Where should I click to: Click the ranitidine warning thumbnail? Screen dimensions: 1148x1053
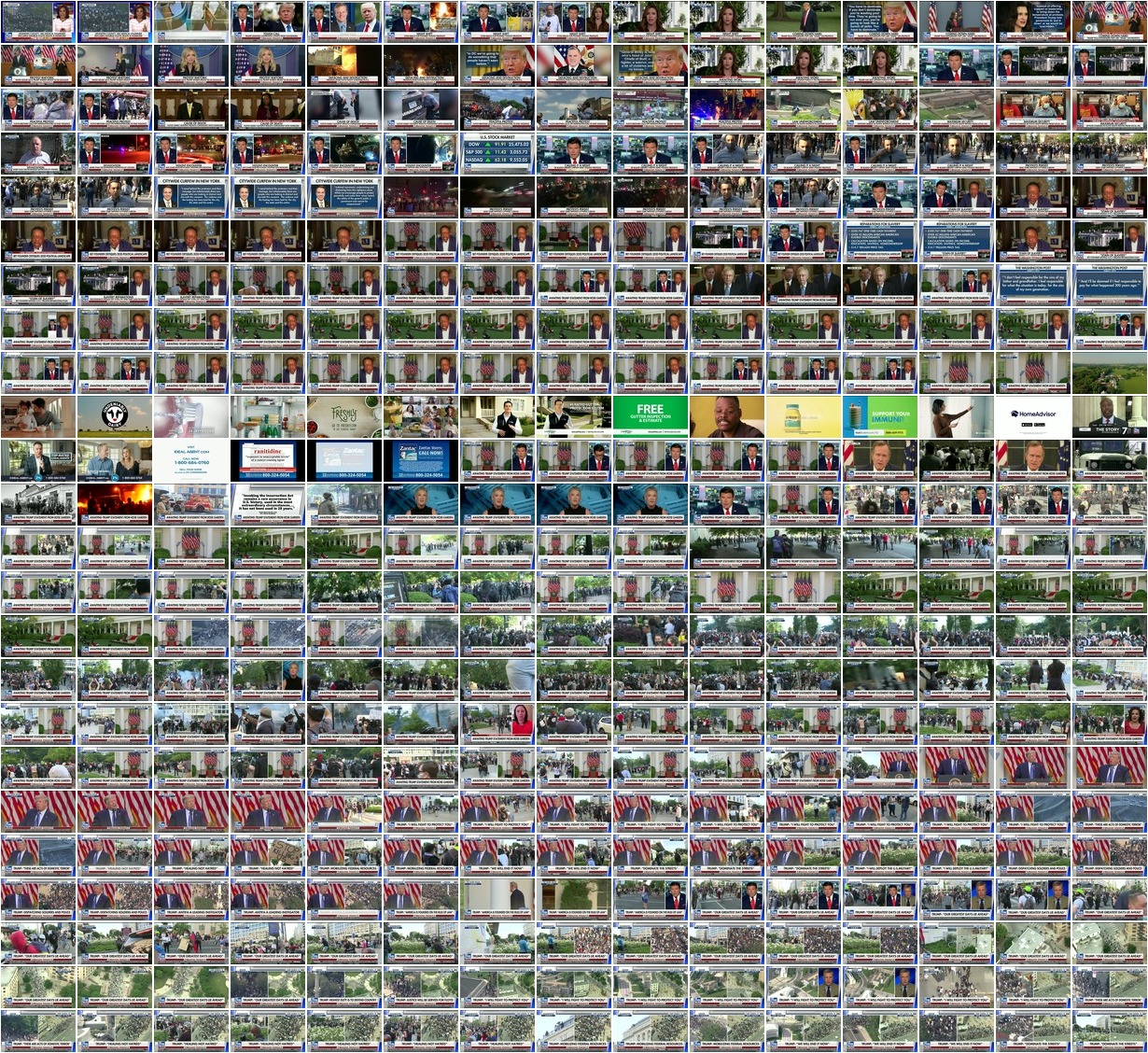pos(268,460)
